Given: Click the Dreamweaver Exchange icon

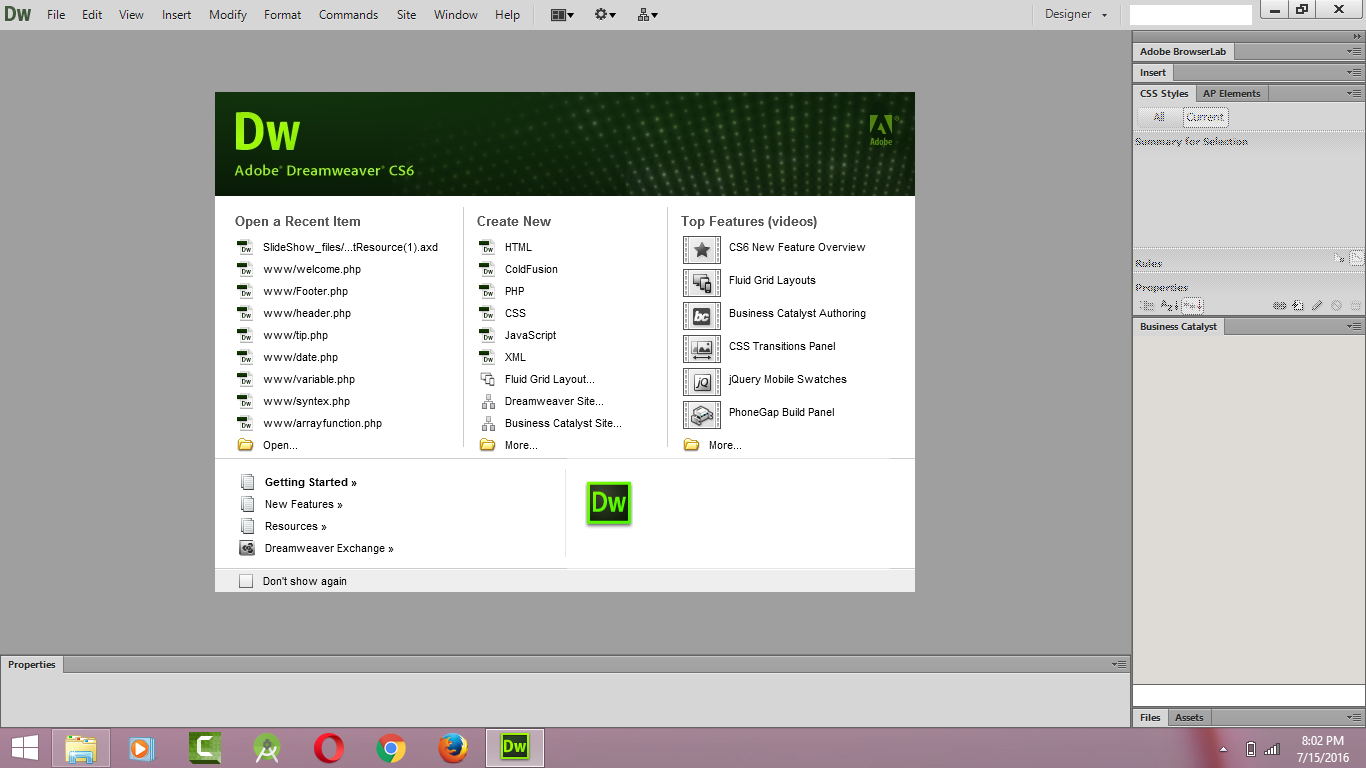Looking at the screenshot, I should pos(247,548).
